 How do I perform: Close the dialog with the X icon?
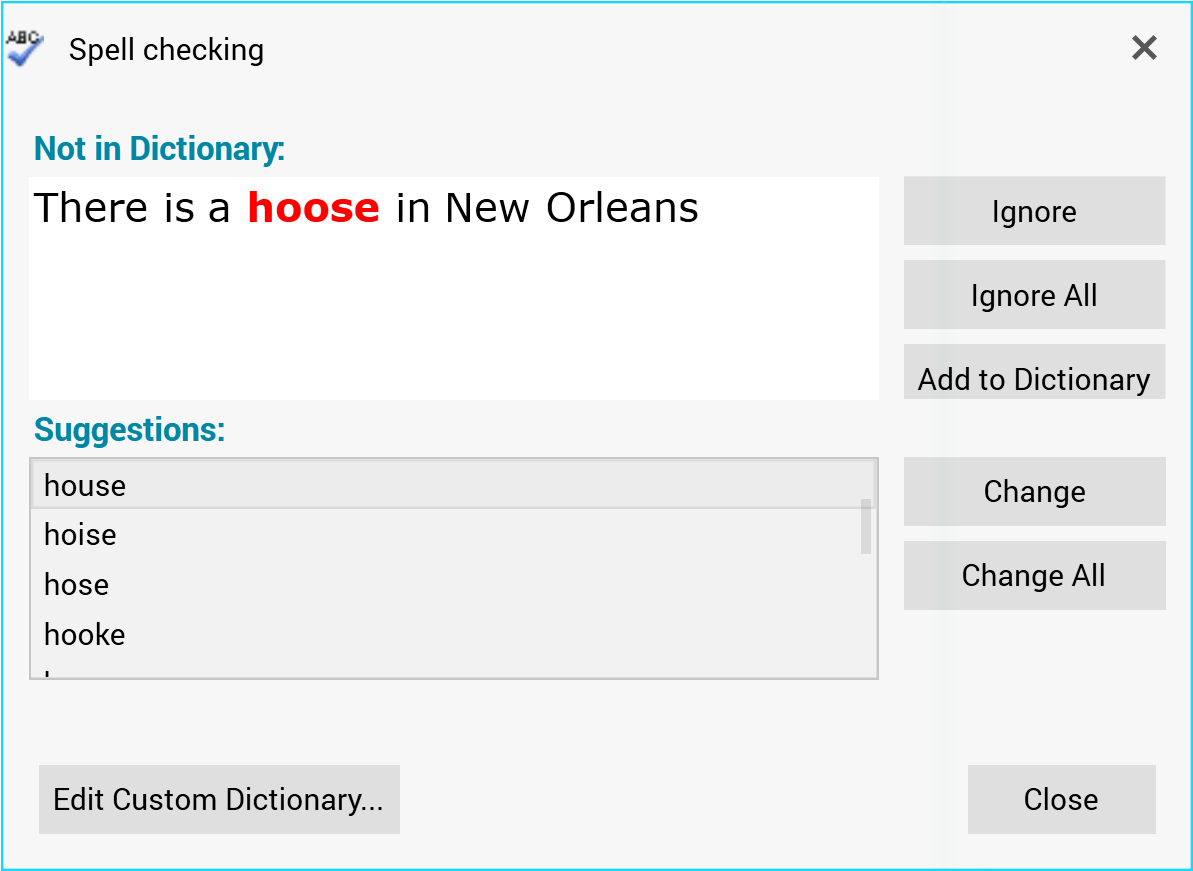pyautogui.click(x=1144, y=48)
